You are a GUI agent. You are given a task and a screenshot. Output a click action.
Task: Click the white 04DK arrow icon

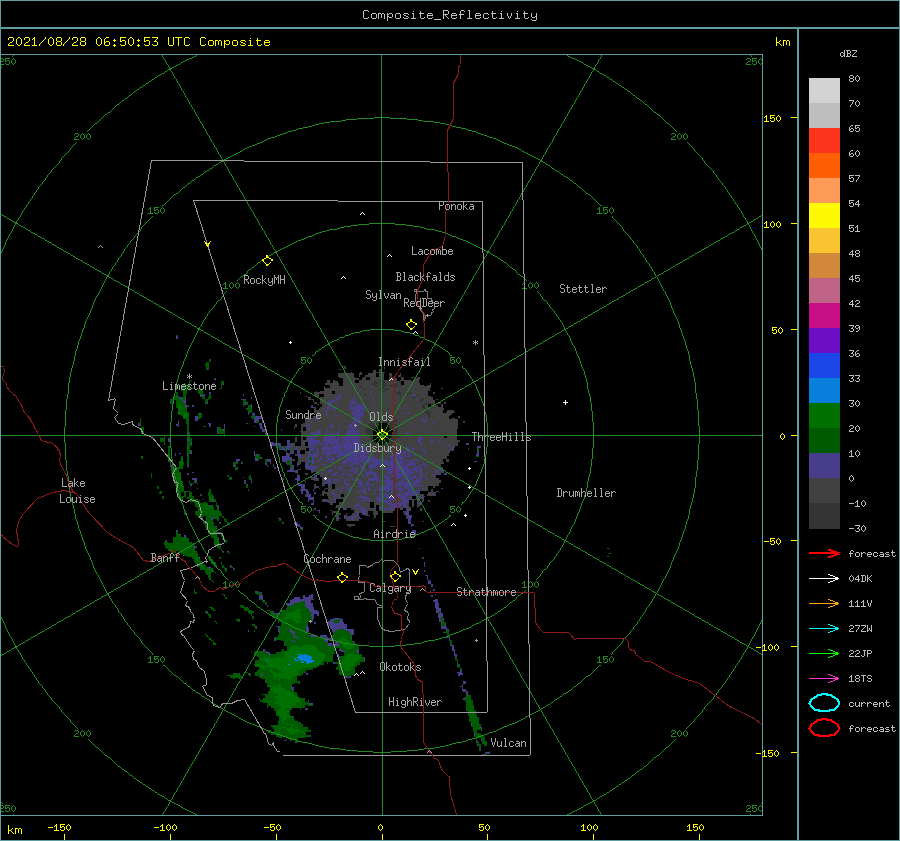coord(824,578)
